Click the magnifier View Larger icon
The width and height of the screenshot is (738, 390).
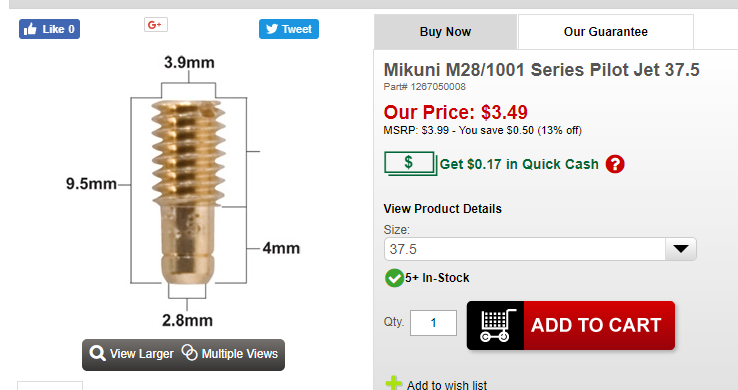tap(97, 353)
